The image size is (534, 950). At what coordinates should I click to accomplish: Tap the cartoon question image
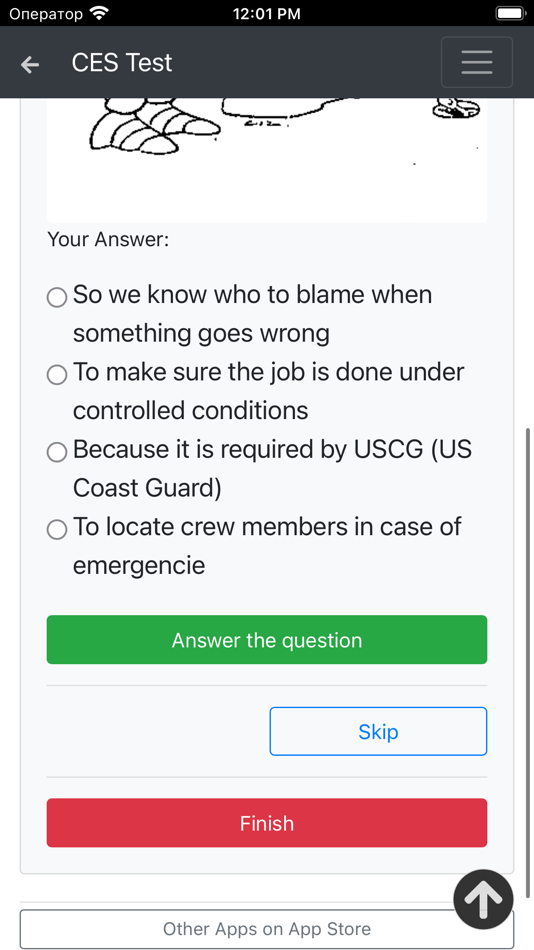tap(267, 160)
